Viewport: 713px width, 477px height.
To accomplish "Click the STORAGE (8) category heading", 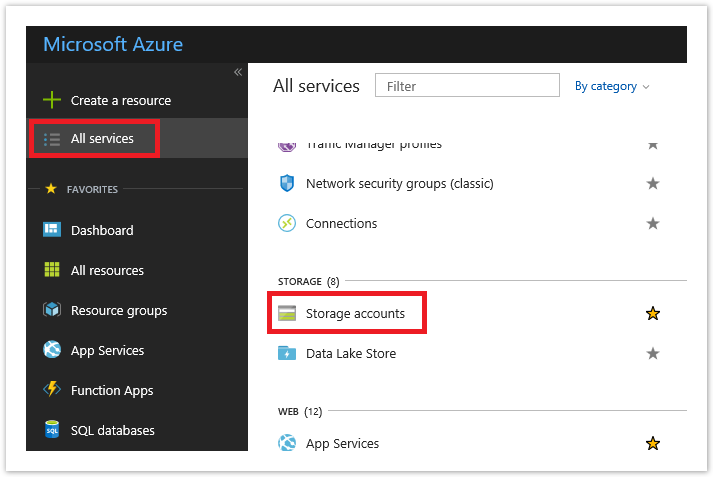I will [309, 281].
